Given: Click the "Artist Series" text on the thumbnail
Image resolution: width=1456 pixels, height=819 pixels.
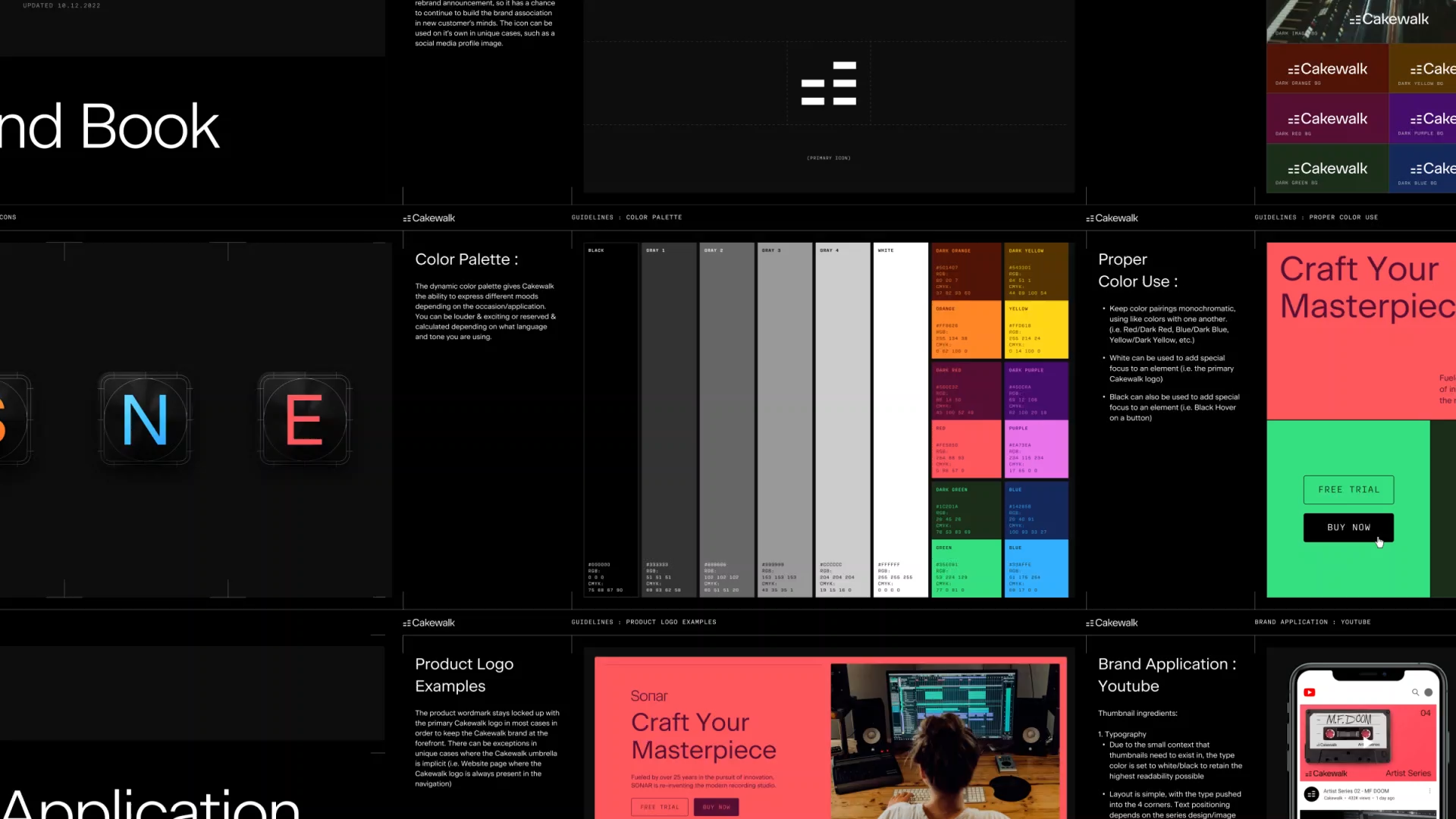Looking at the screenshot, I should click(1408, 773).
